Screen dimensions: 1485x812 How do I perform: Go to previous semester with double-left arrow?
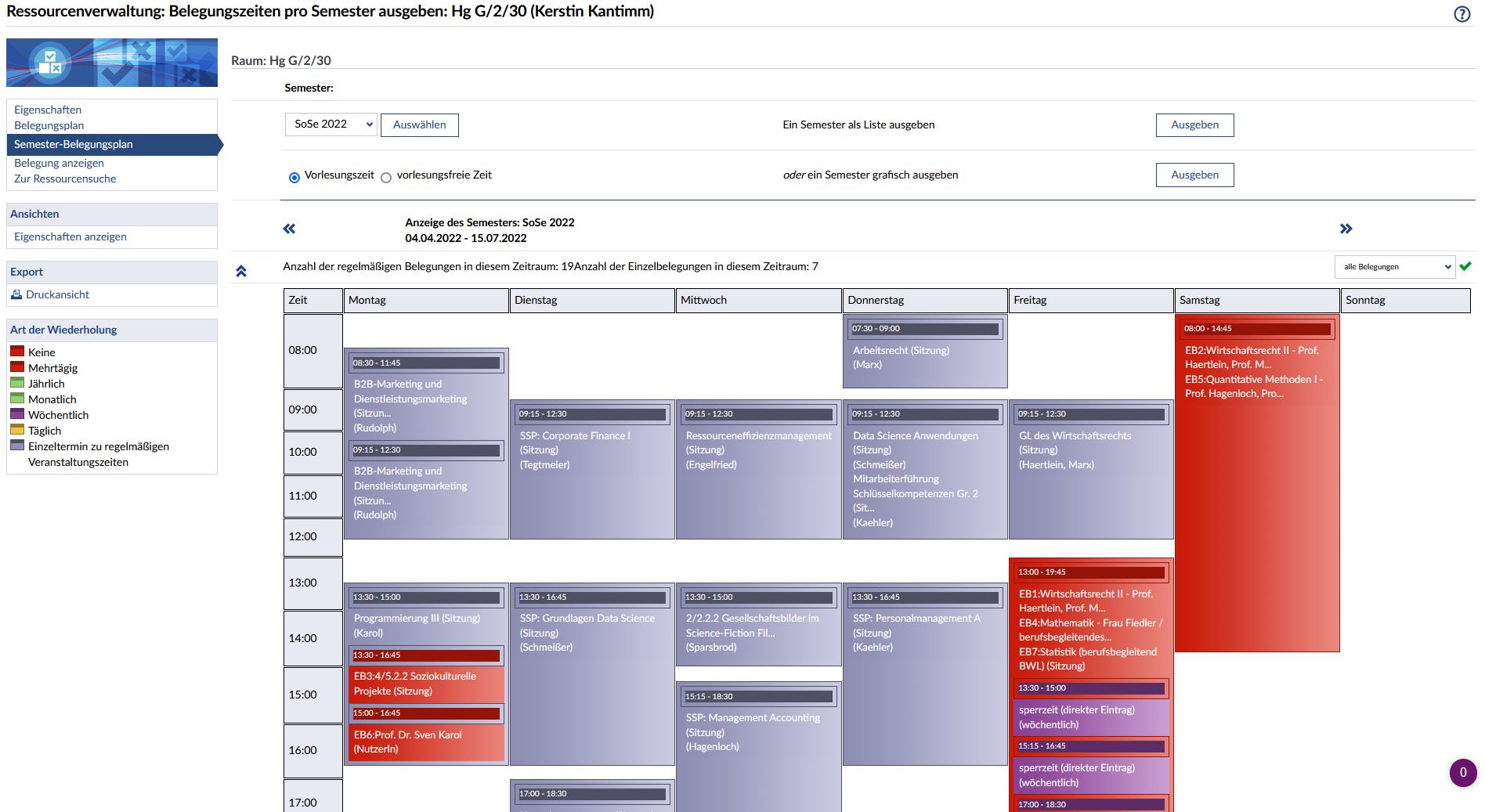[x=289, y=229]
